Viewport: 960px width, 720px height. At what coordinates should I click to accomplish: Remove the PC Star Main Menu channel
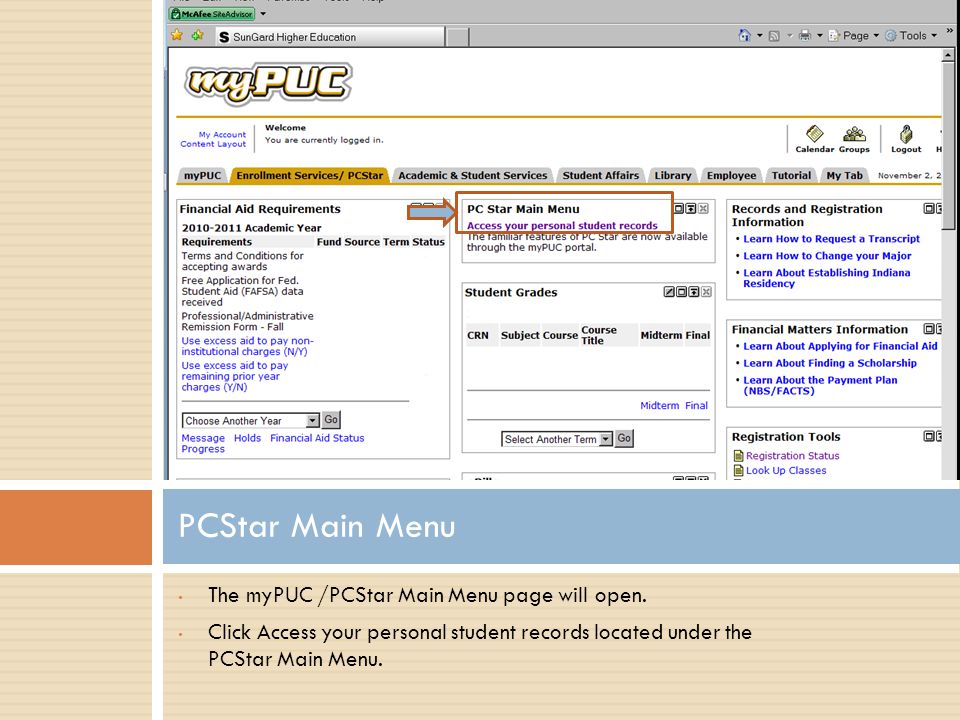703,209
